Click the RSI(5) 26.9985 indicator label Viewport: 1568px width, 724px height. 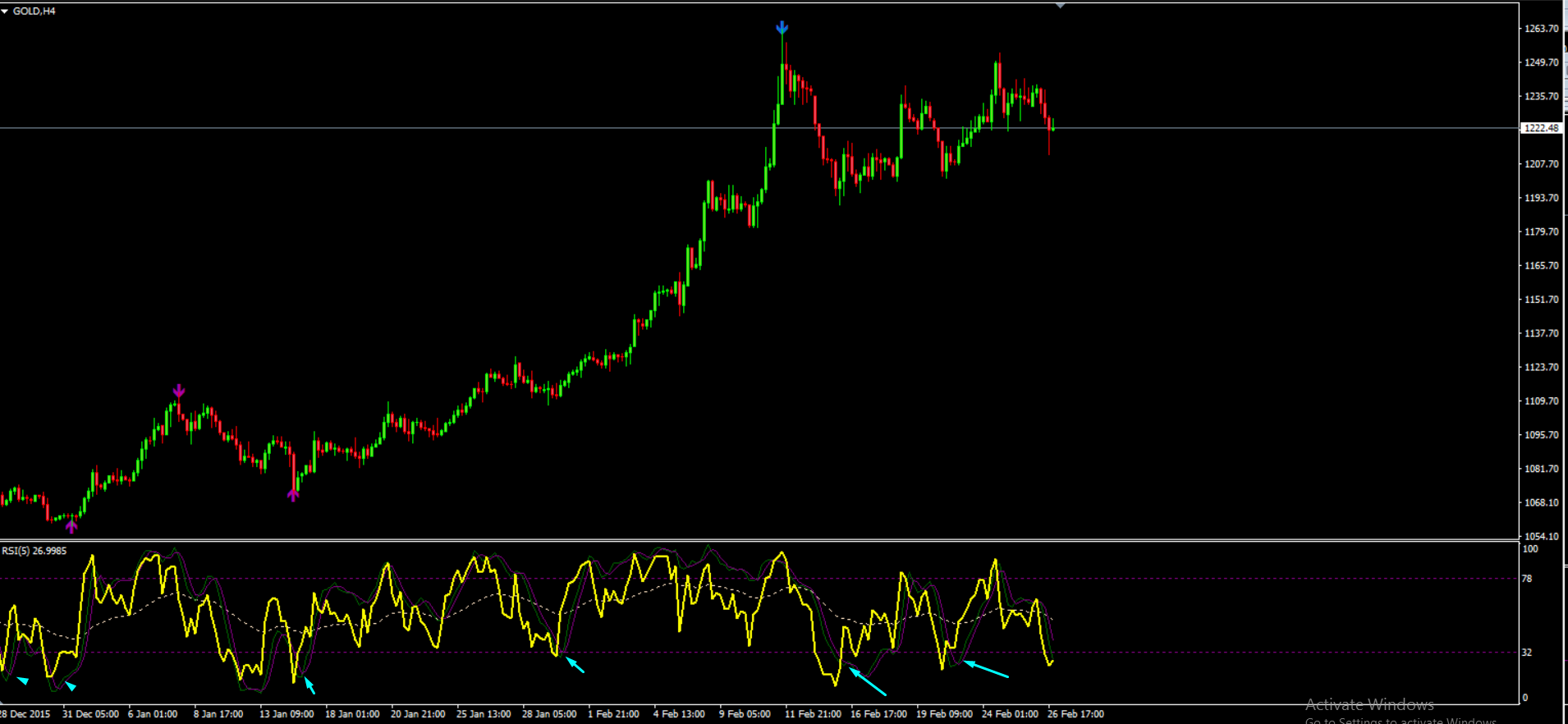[34, 551]
